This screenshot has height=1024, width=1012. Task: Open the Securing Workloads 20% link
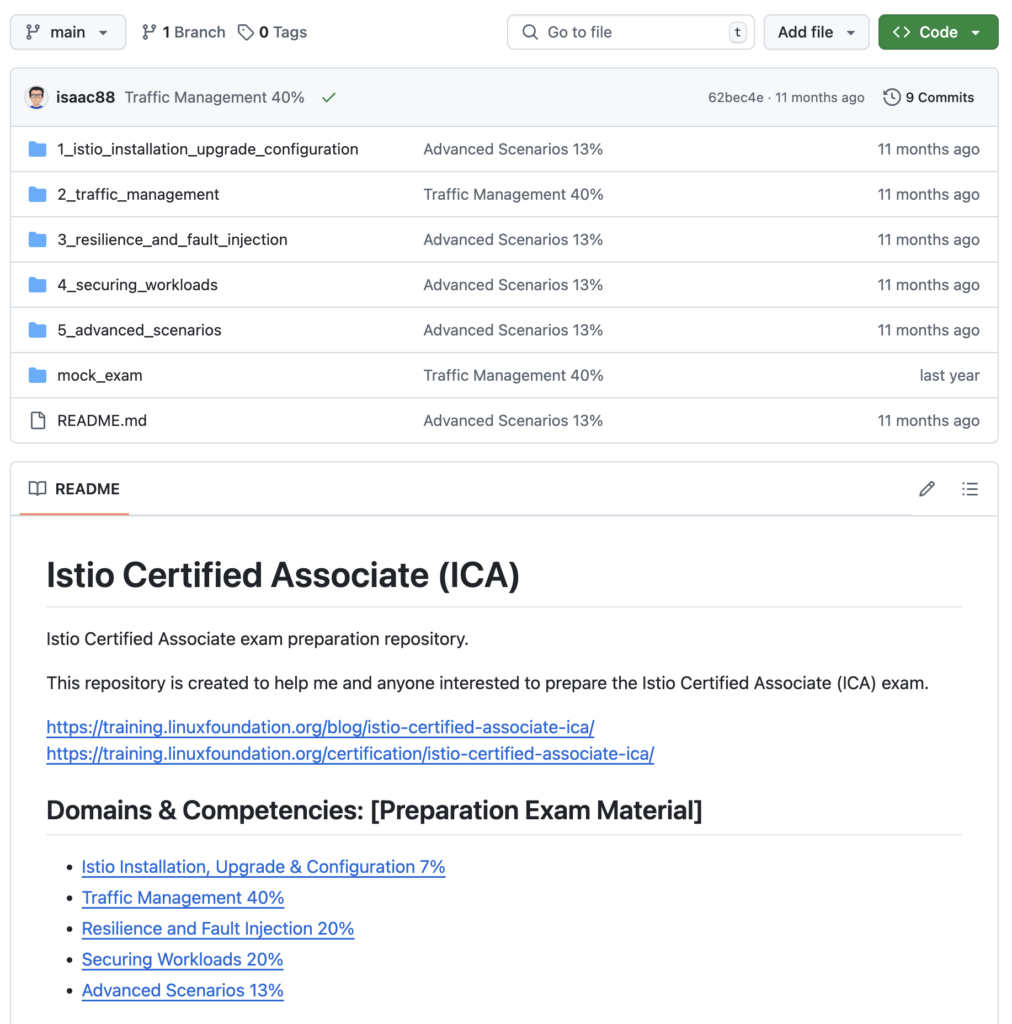tap(182, 959)
